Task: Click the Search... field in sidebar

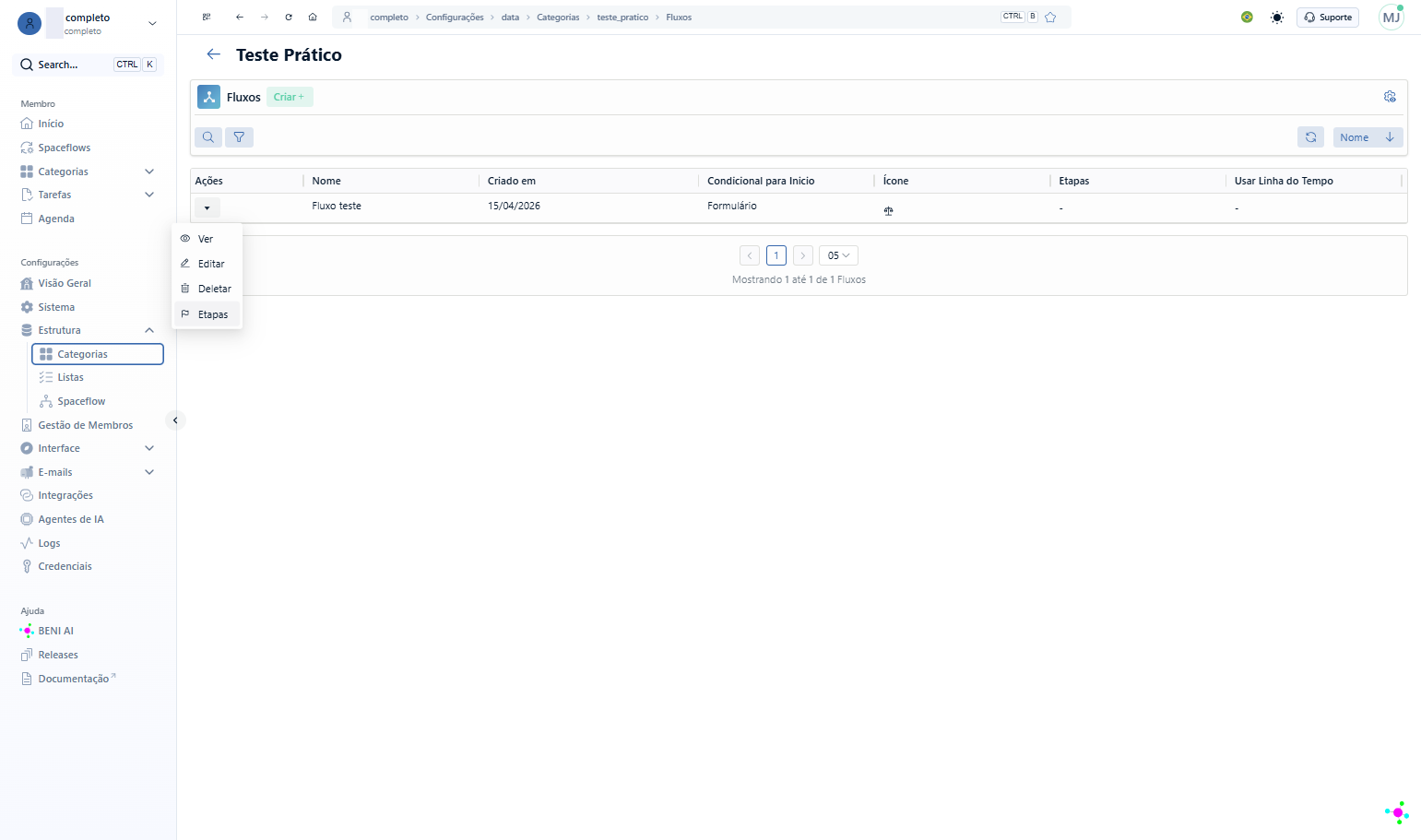Action: coord(89,65)
